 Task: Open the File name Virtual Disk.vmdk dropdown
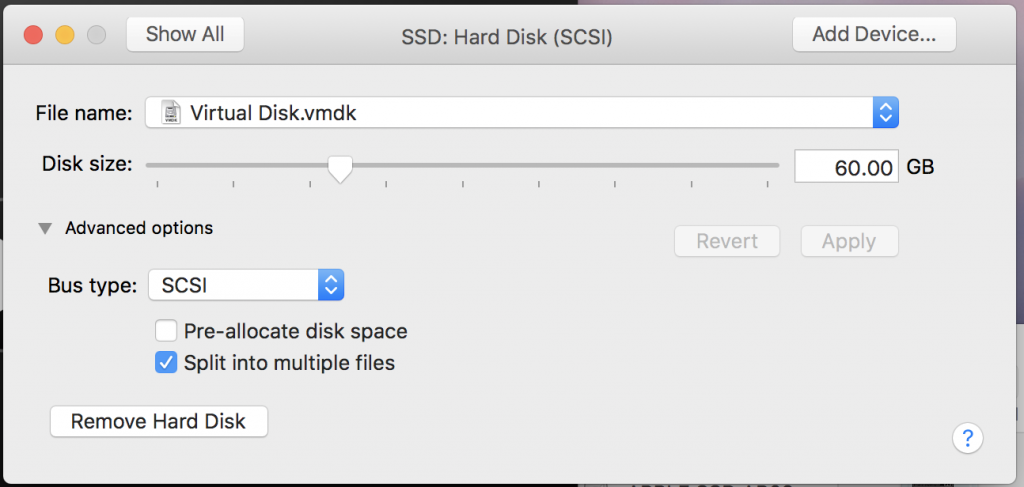522,113
